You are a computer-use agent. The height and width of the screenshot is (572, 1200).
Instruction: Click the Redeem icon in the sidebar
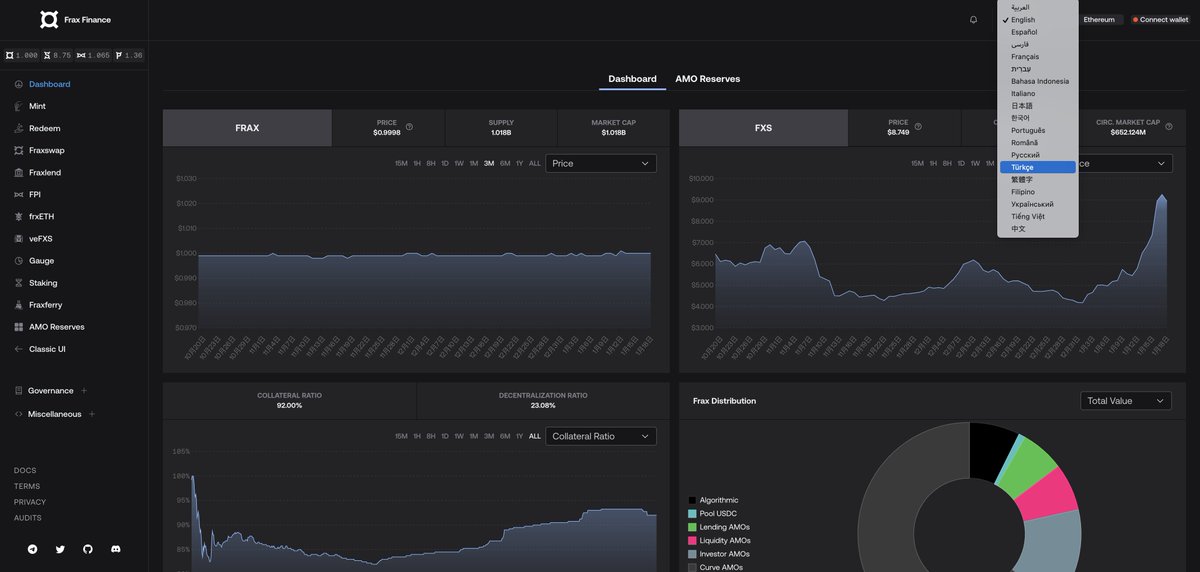tap(19, 128)
